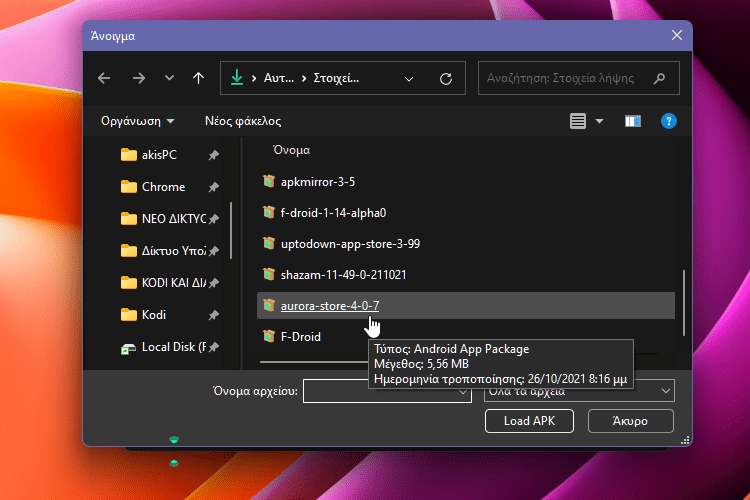Click the magnifier search icon

(660, 78)
